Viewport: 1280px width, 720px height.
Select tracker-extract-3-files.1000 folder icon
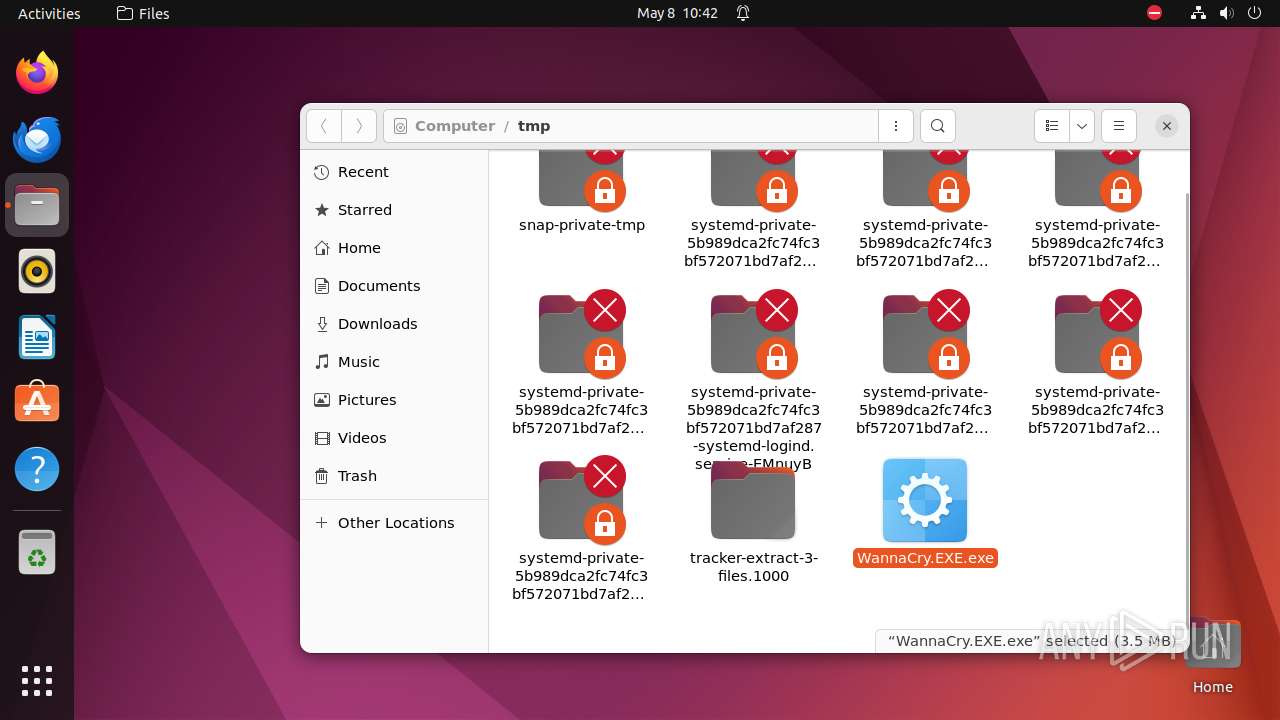coord(753,500)
